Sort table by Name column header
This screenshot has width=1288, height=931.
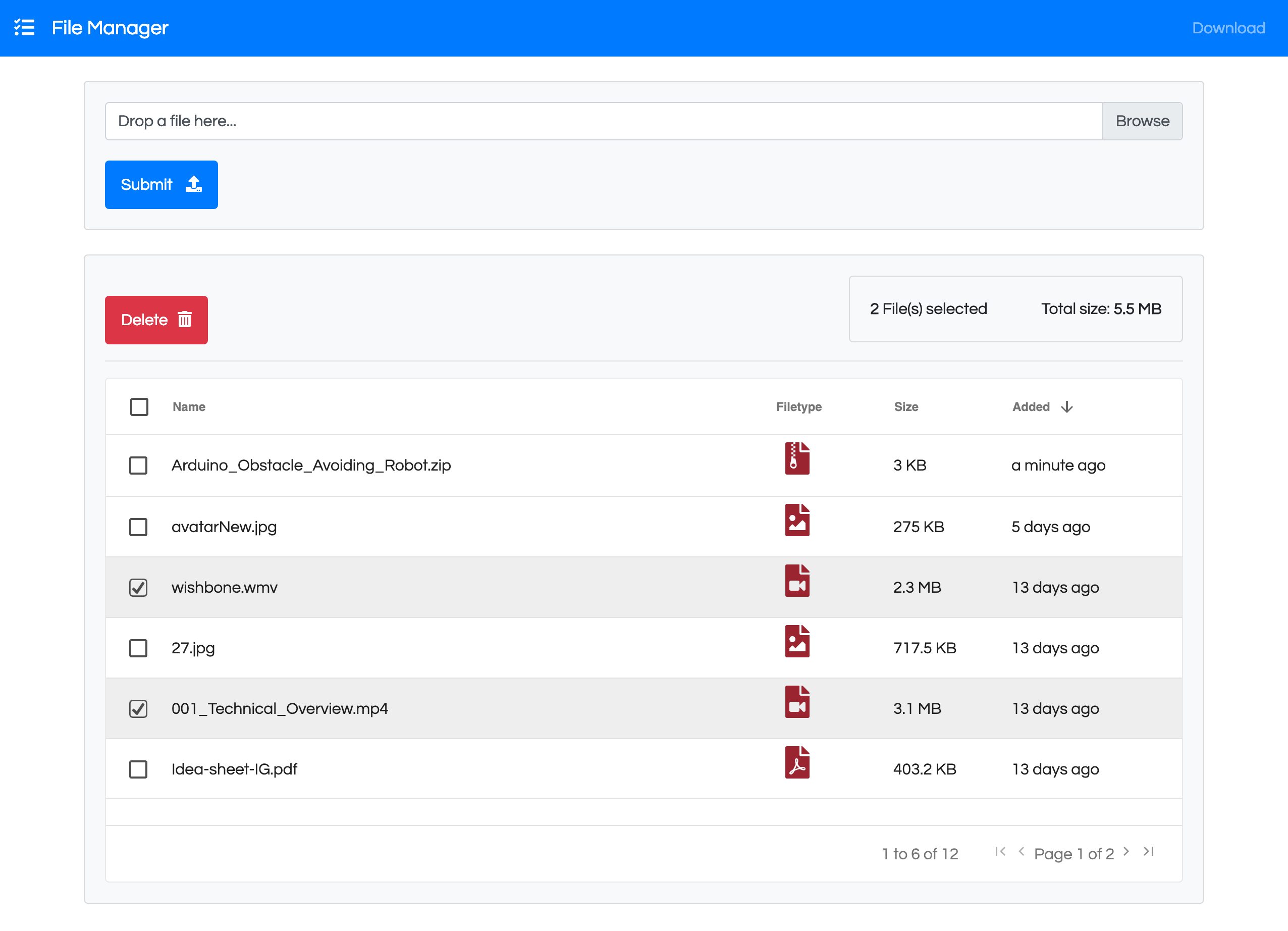pyautogui.click(x=189, y=407)
